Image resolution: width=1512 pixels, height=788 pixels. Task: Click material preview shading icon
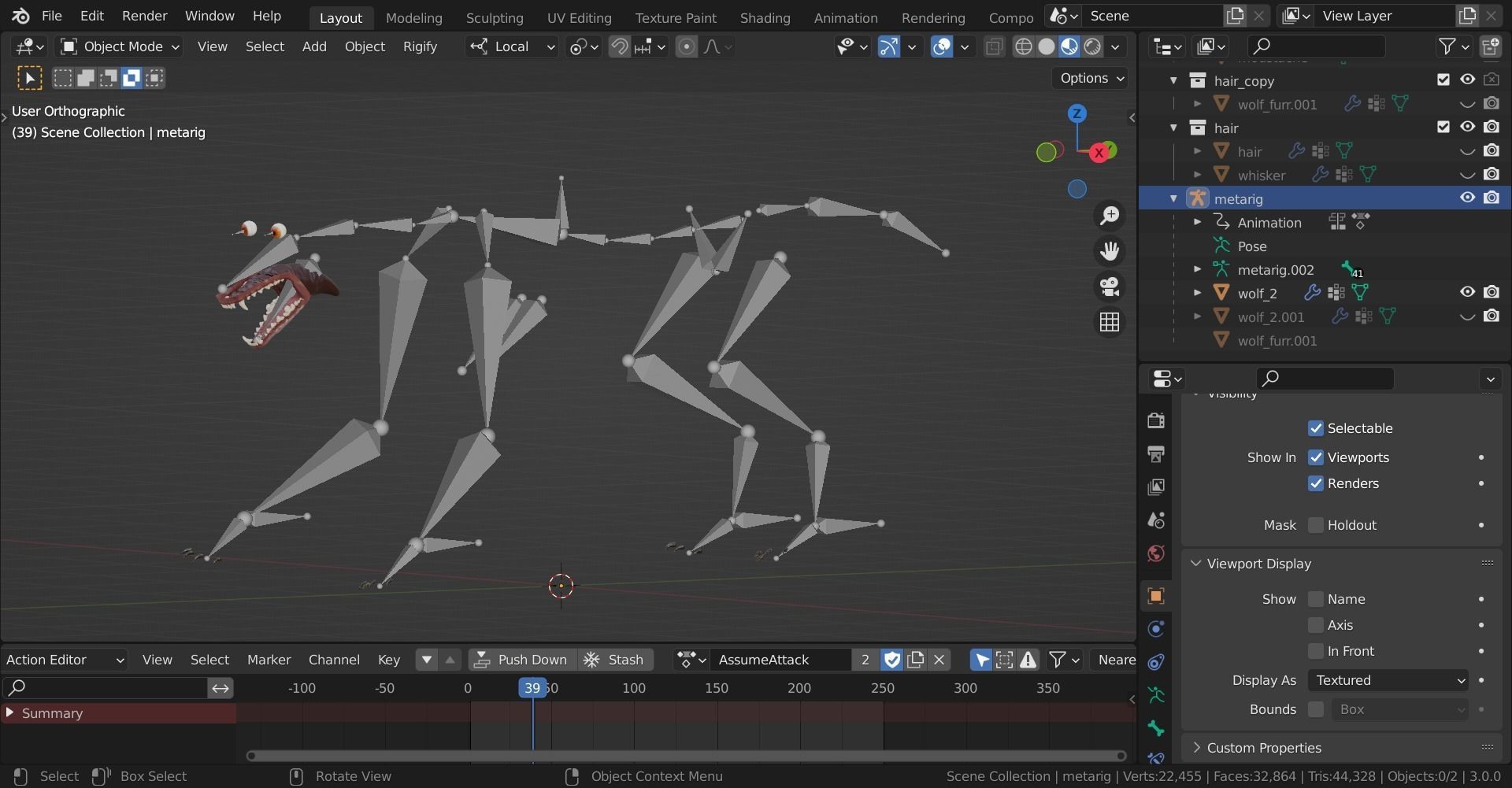[1069, 47]
